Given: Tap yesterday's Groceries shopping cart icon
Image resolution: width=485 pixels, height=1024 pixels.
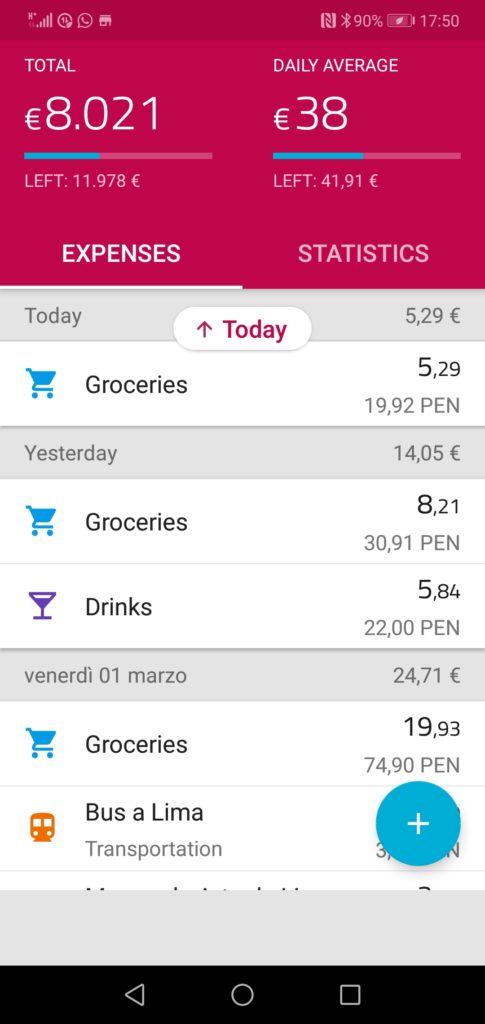Looking at the screenshot, I should (40, 520).
